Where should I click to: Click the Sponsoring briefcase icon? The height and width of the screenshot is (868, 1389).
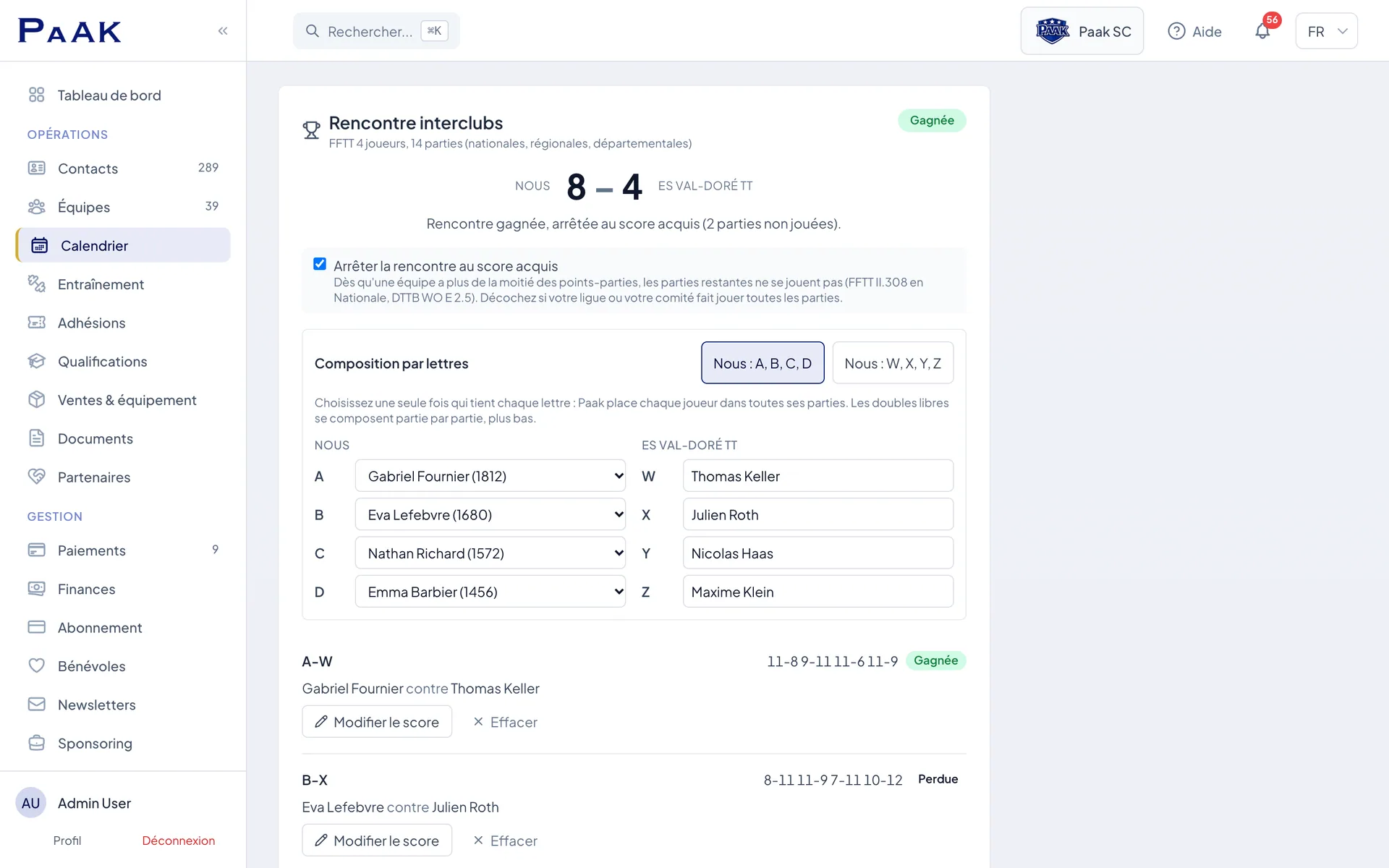[x=37, y=743]
